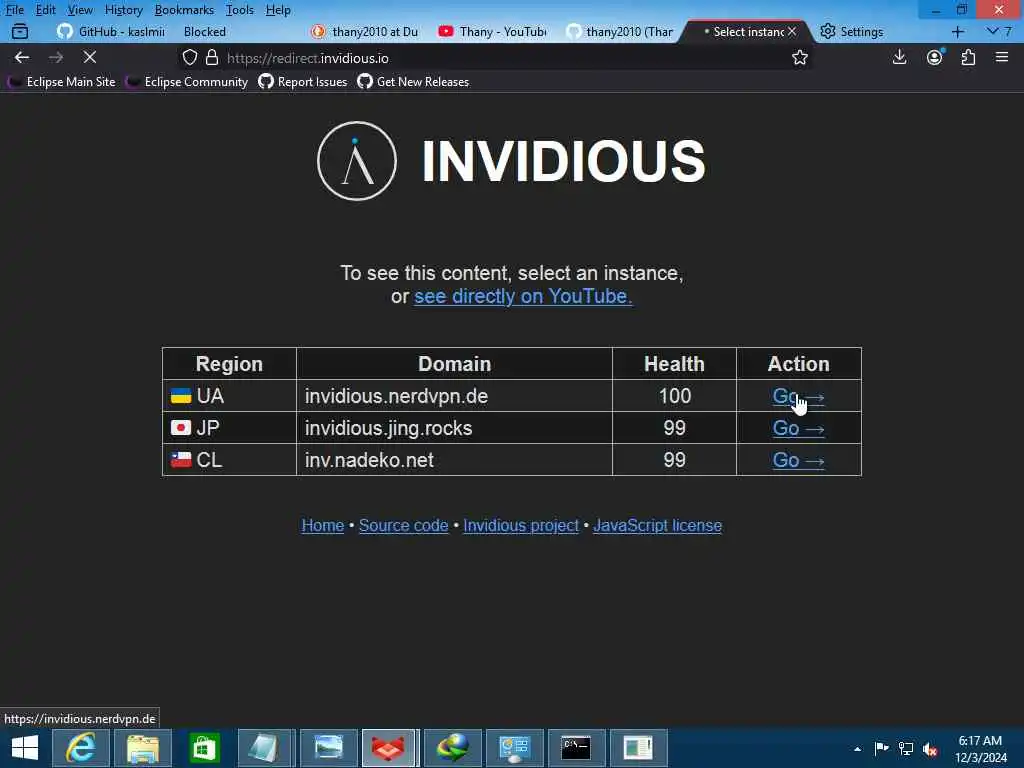Select the invidious.nerdvpn.de domain text
This screenshot has height=768, width=1024.
click(x=396, y=396)
